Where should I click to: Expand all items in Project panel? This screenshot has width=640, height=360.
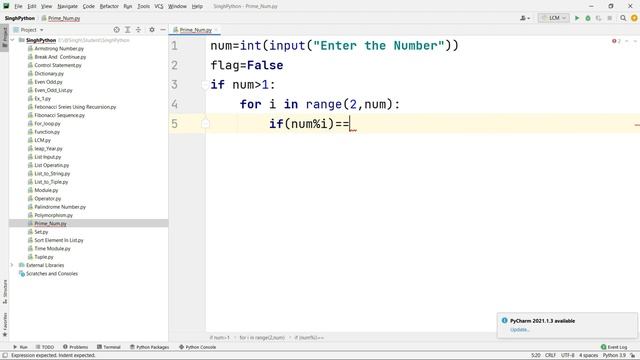pyautogui.click(x=127, y=30)
